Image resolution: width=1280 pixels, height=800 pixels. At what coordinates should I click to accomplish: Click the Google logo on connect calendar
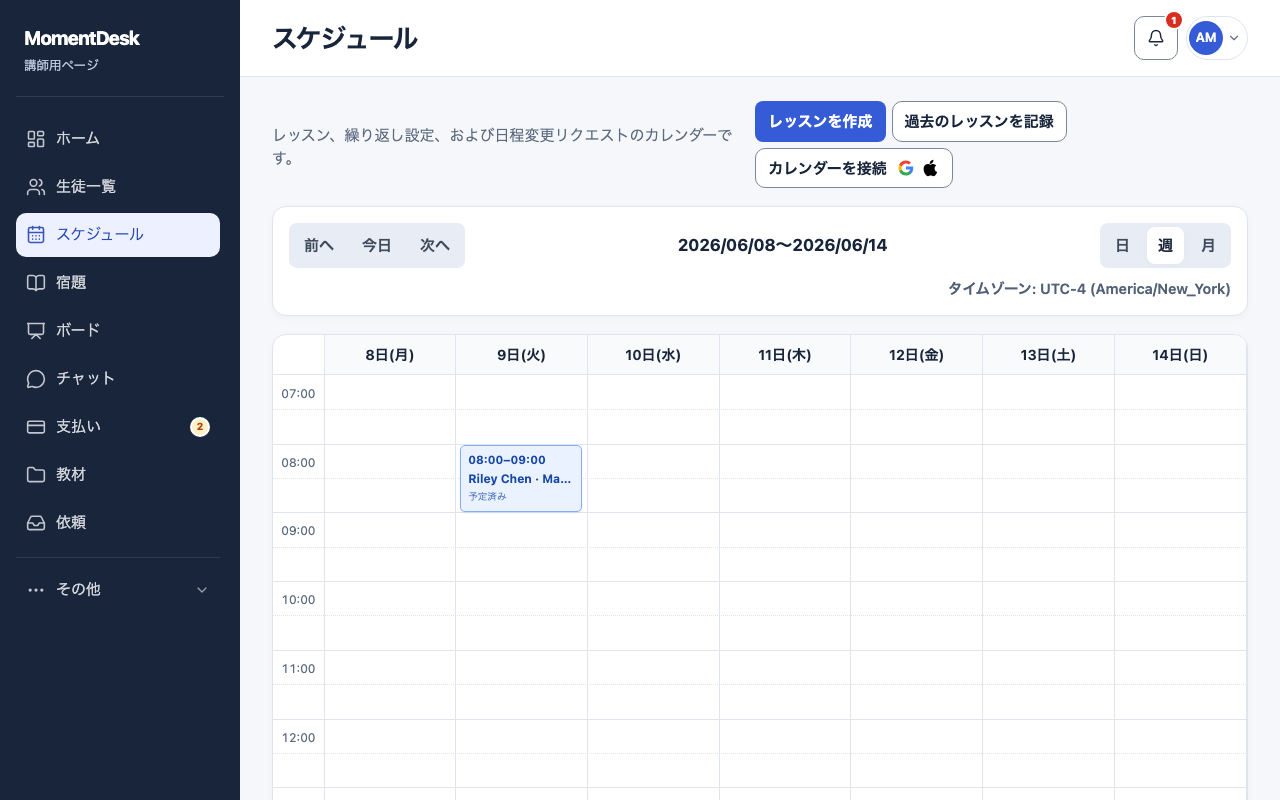point(906,168)
